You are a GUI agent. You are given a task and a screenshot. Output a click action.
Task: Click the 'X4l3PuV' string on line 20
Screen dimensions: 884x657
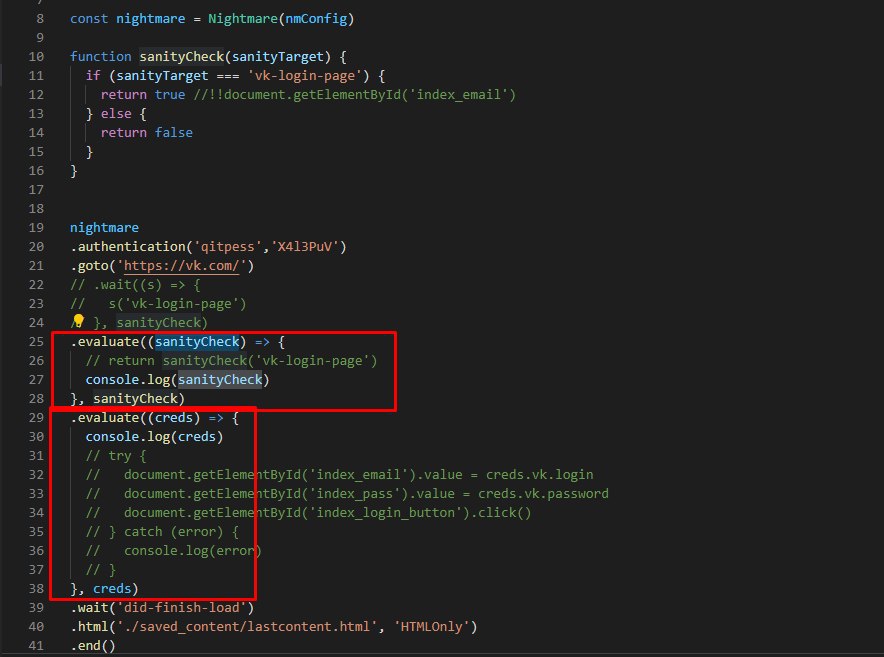[304, 246]
